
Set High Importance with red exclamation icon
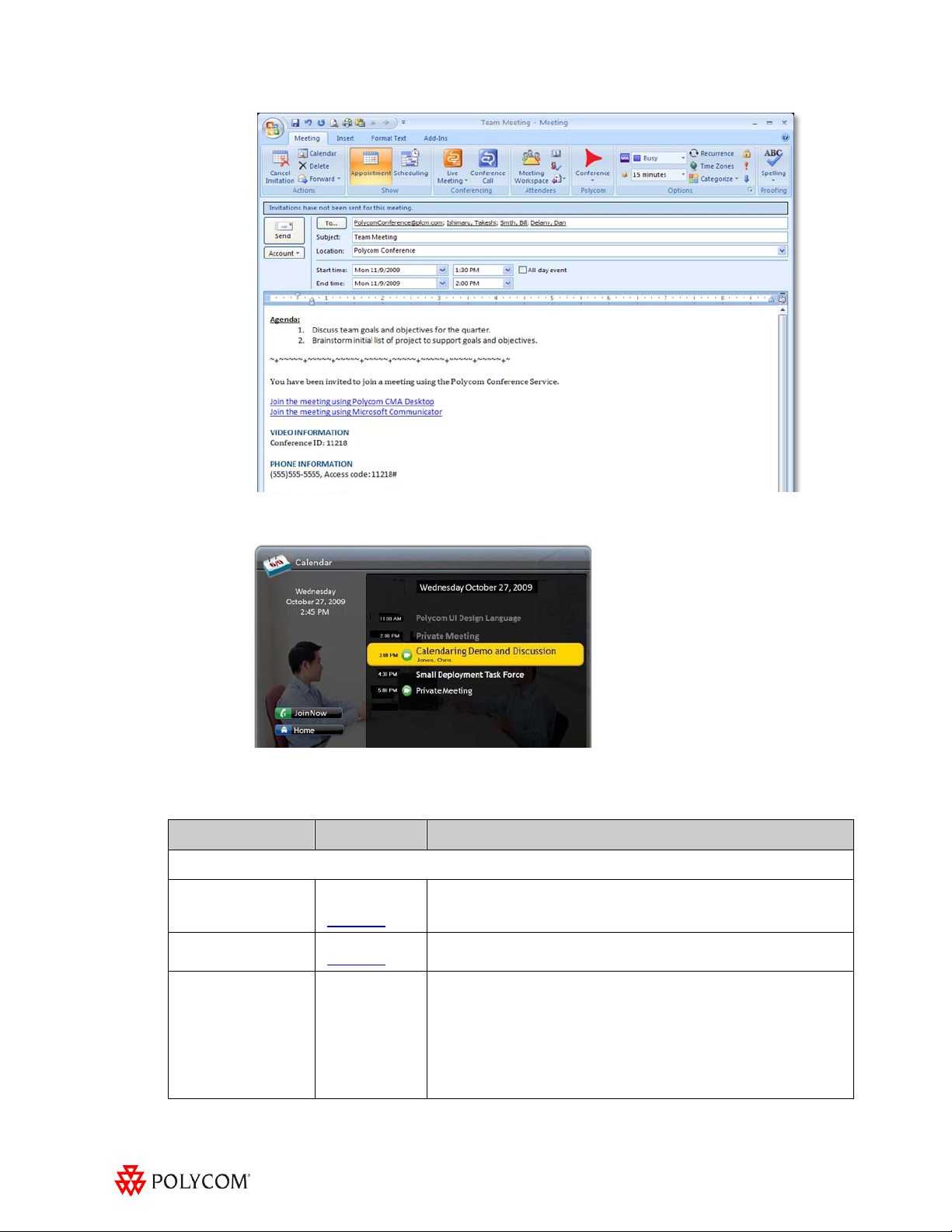tap(747, 166)
